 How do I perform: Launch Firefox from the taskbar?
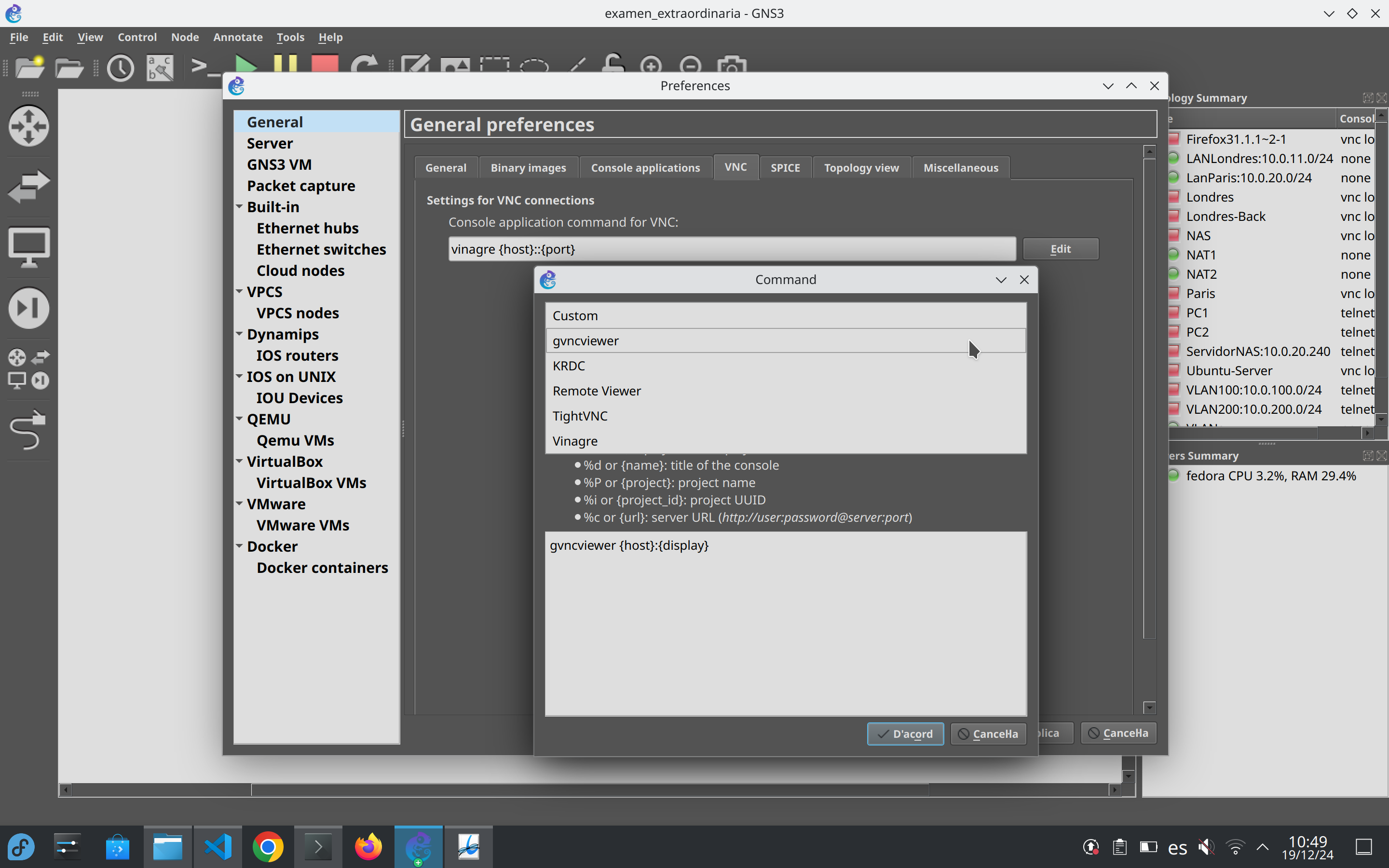pyautogui.click(x=368, y=847)
